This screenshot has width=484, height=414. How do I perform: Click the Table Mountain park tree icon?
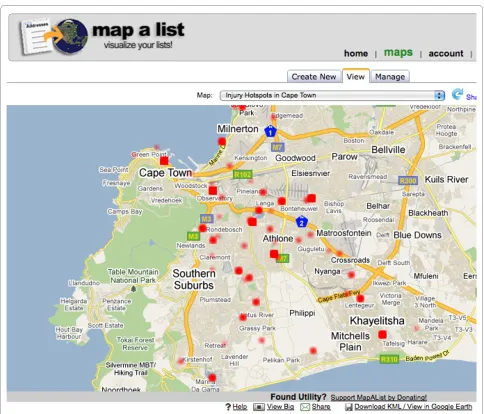[x=133, y=289]
